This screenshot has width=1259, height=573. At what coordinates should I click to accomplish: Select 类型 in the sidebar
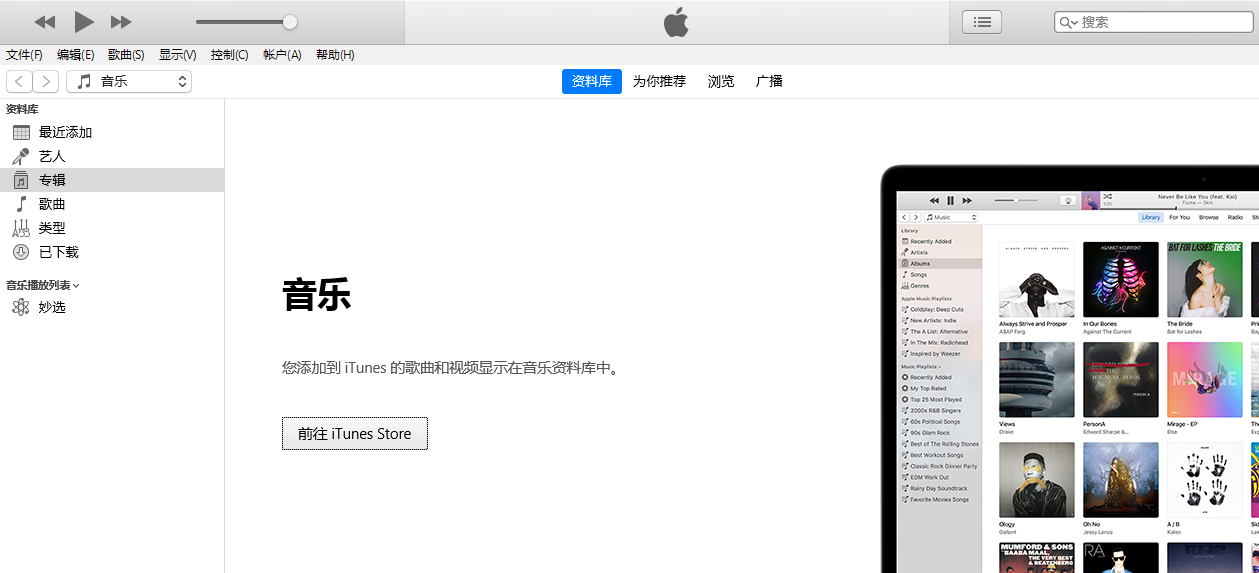tap(112, 228)
